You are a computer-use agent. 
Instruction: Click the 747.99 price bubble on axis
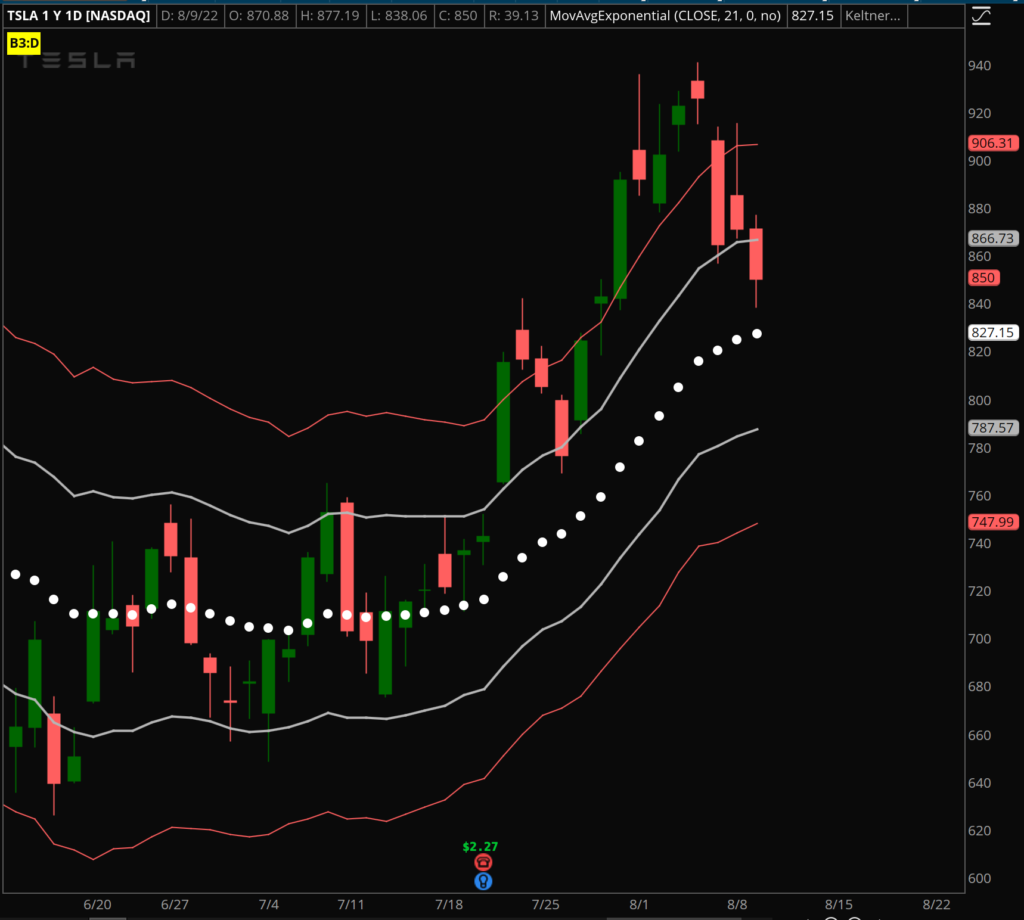[993, 522]
